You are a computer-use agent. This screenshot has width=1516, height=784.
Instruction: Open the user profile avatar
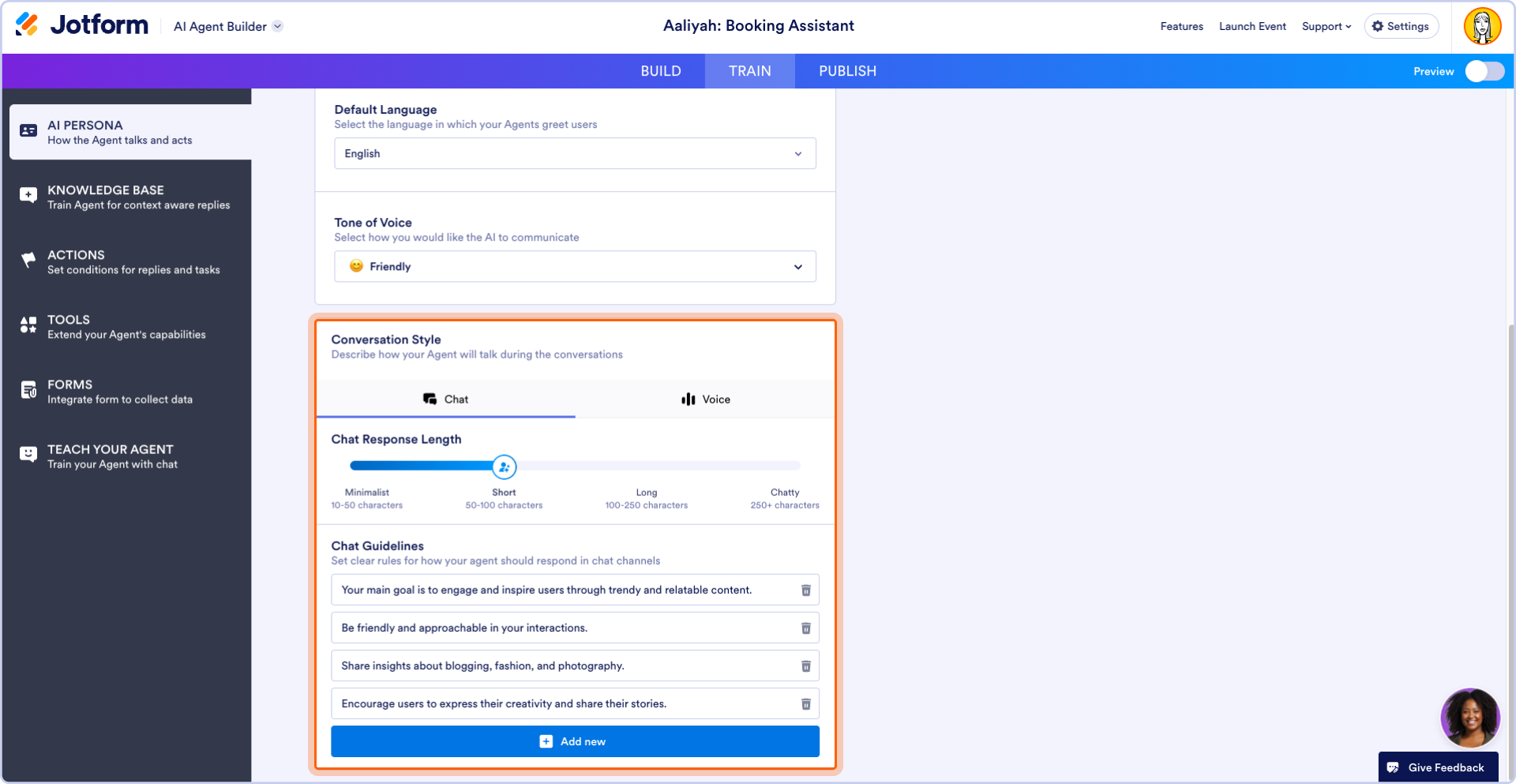click(x=1482, y=26)
